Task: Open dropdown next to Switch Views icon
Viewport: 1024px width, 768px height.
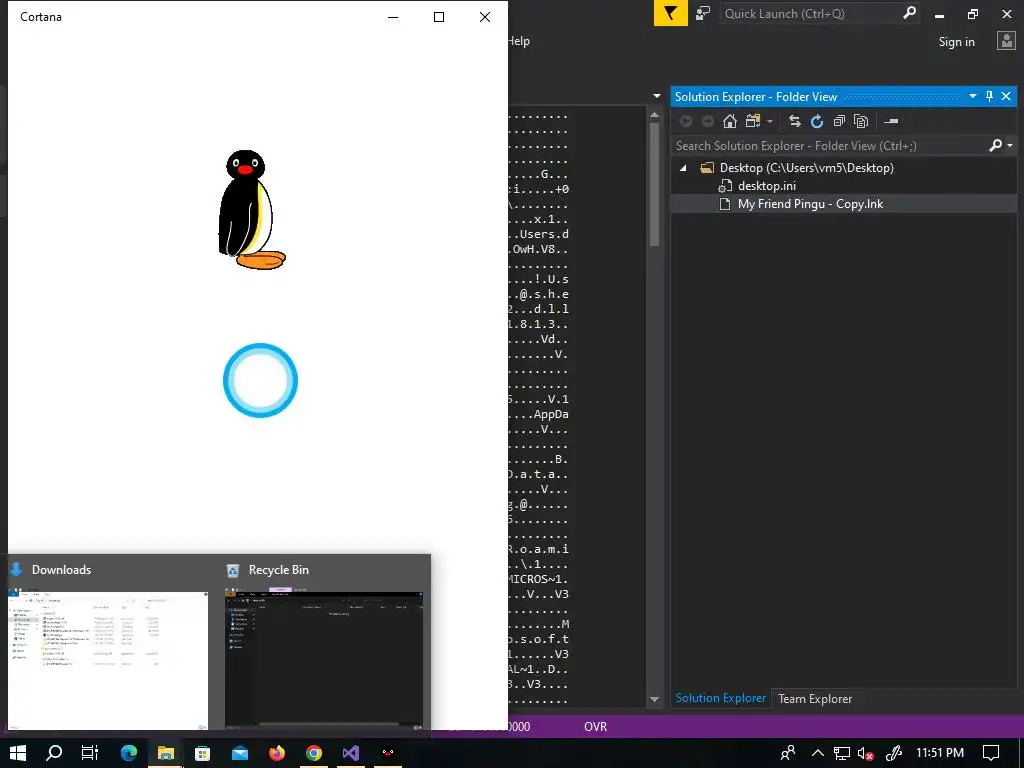Action: [x=770, y=121]
